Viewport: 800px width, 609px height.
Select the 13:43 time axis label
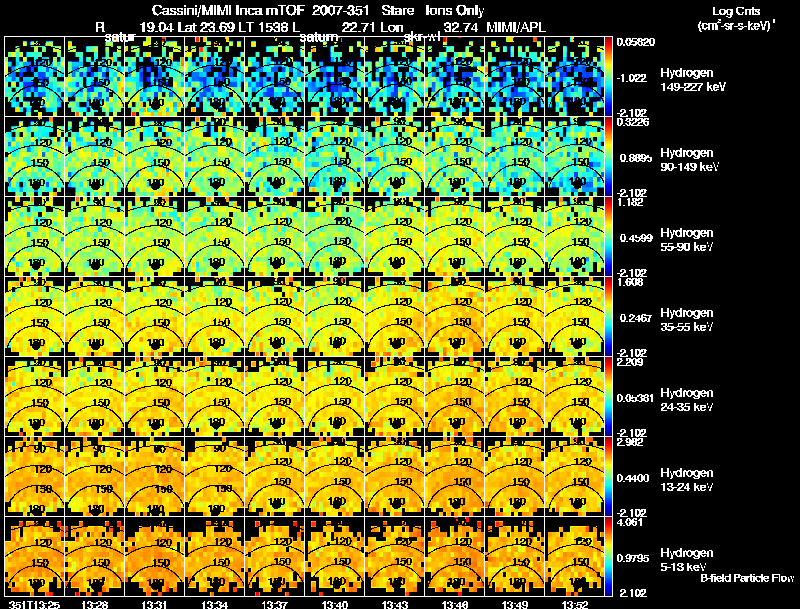pyautogui.click(x=395, y=604)
